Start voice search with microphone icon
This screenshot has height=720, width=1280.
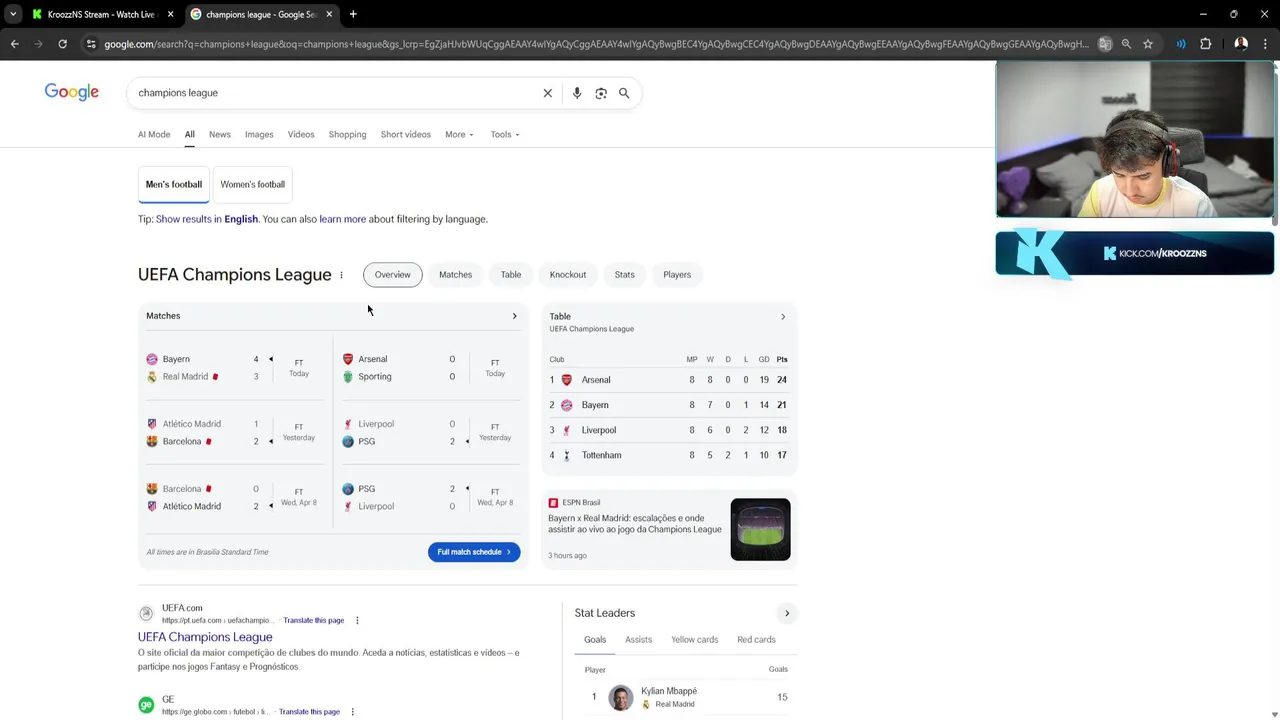tap(577, 93)
